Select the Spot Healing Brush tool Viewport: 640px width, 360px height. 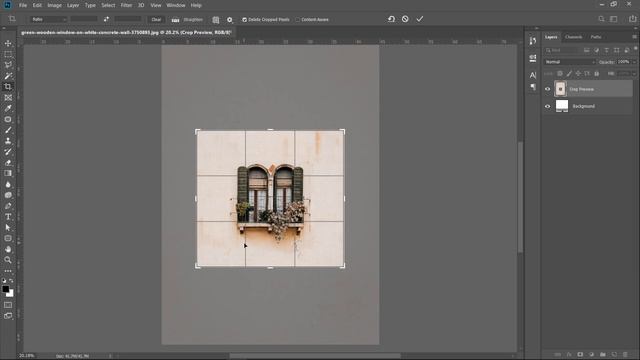[x=8, y=119]
